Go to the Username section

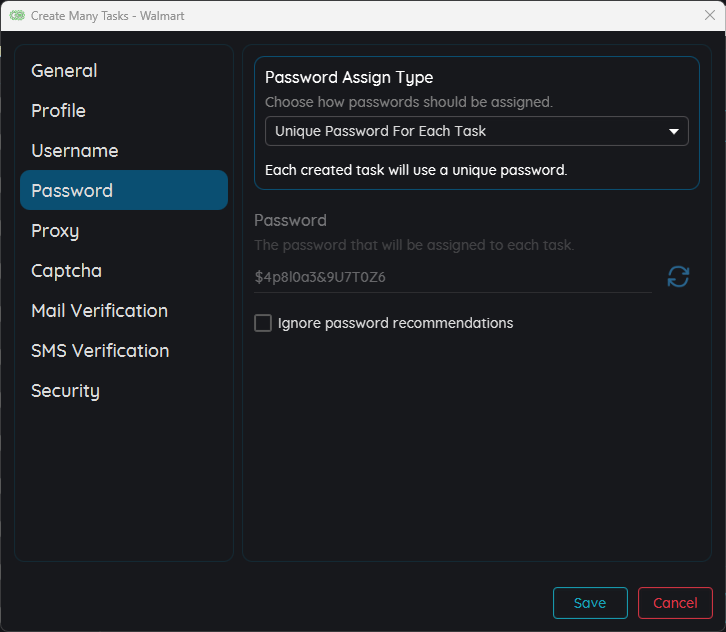(74, 151)
